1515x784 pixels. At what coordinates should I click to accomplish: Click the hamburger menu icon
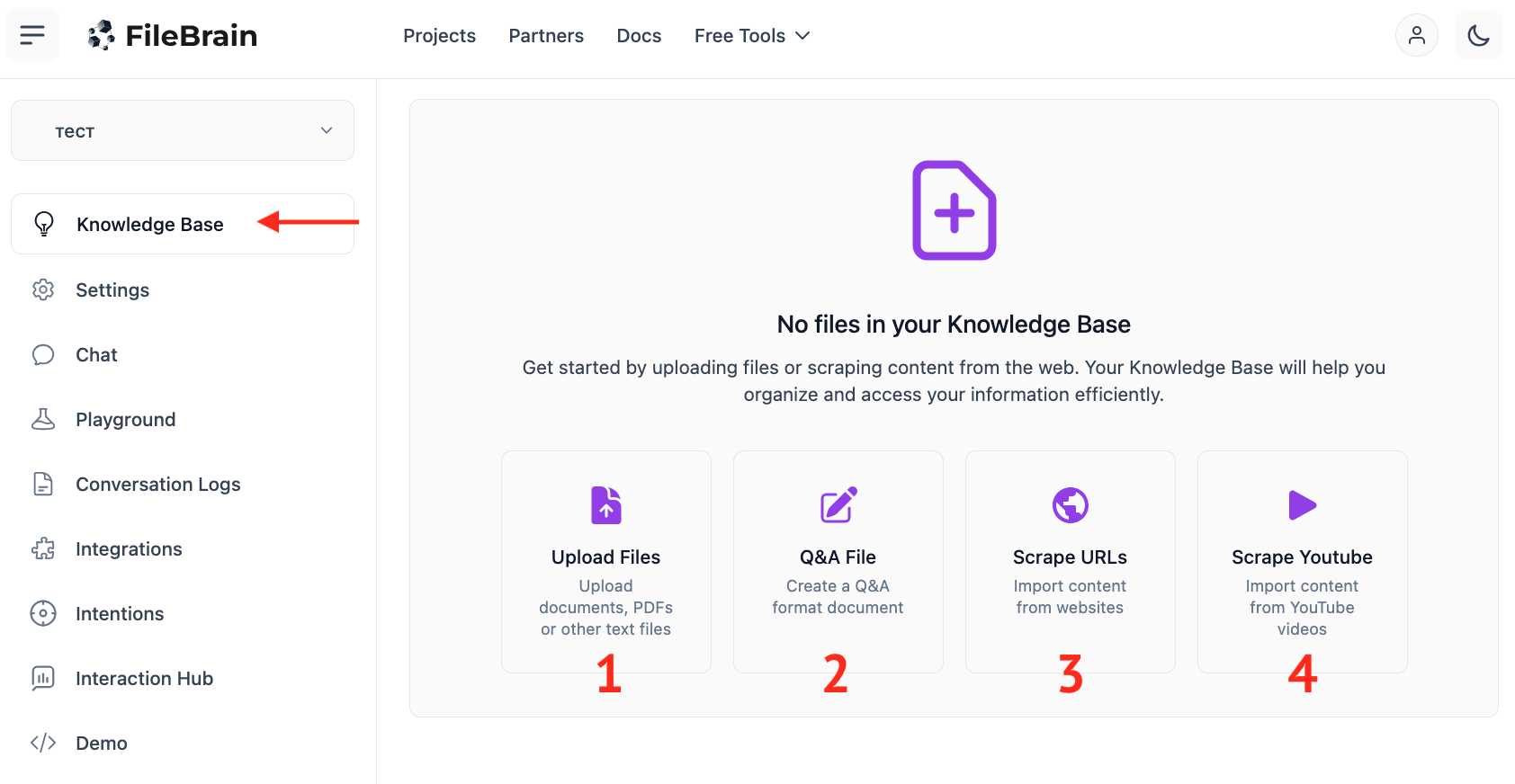pyautogui.click(x=32, y=35)
